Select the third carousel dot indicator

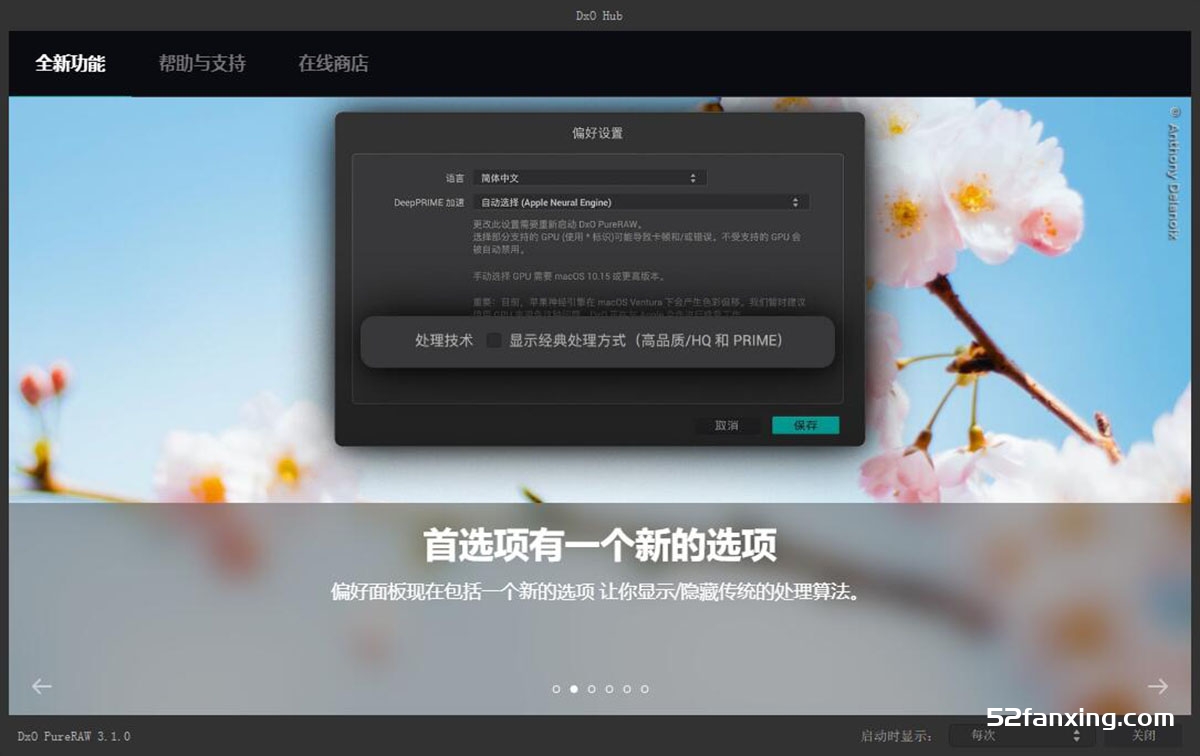pyautogui.click(x=591, y=688)
